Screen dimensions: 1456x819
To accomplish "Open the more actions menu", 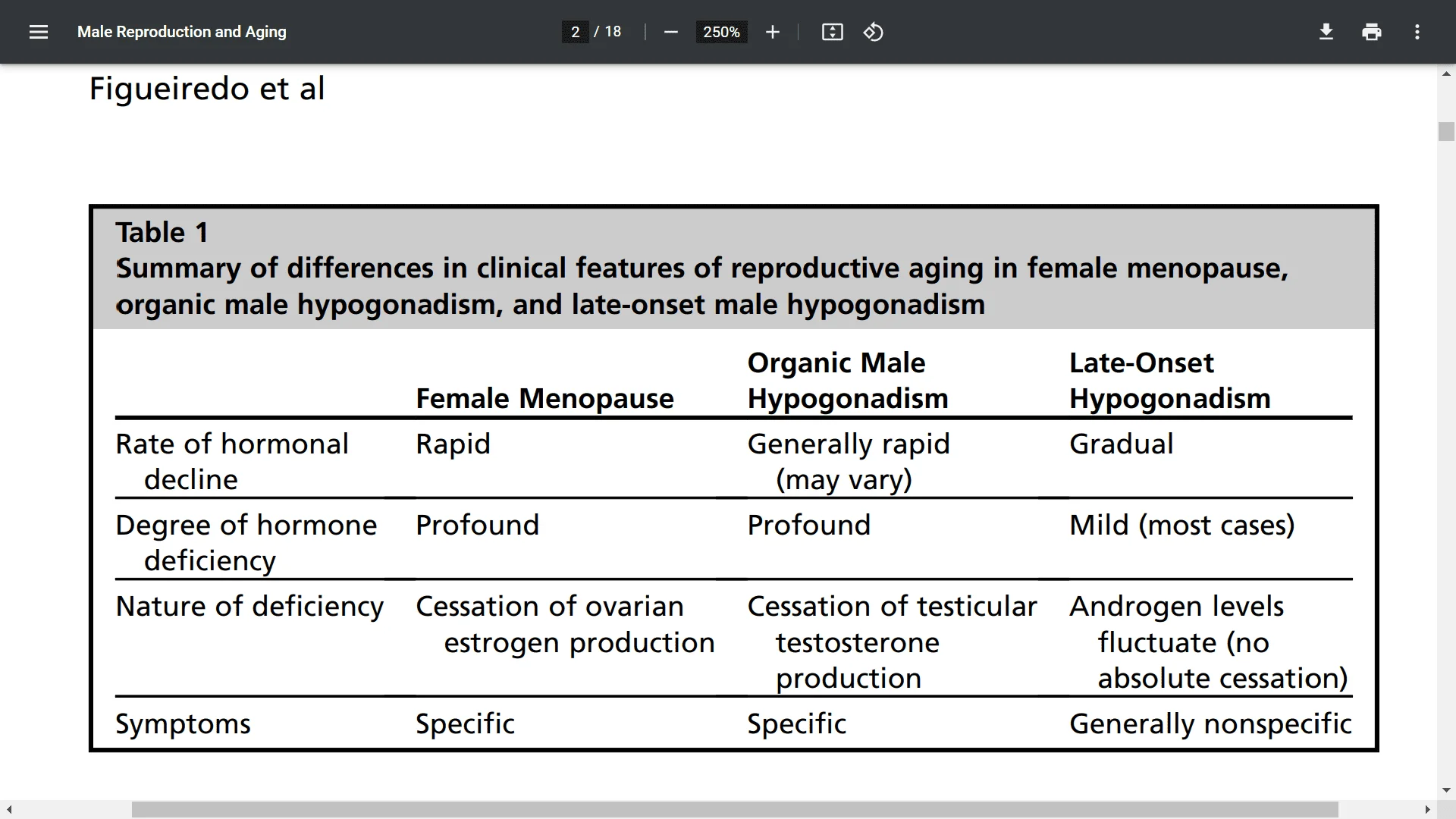I will pyautogui.click(x=1417, y=32).
